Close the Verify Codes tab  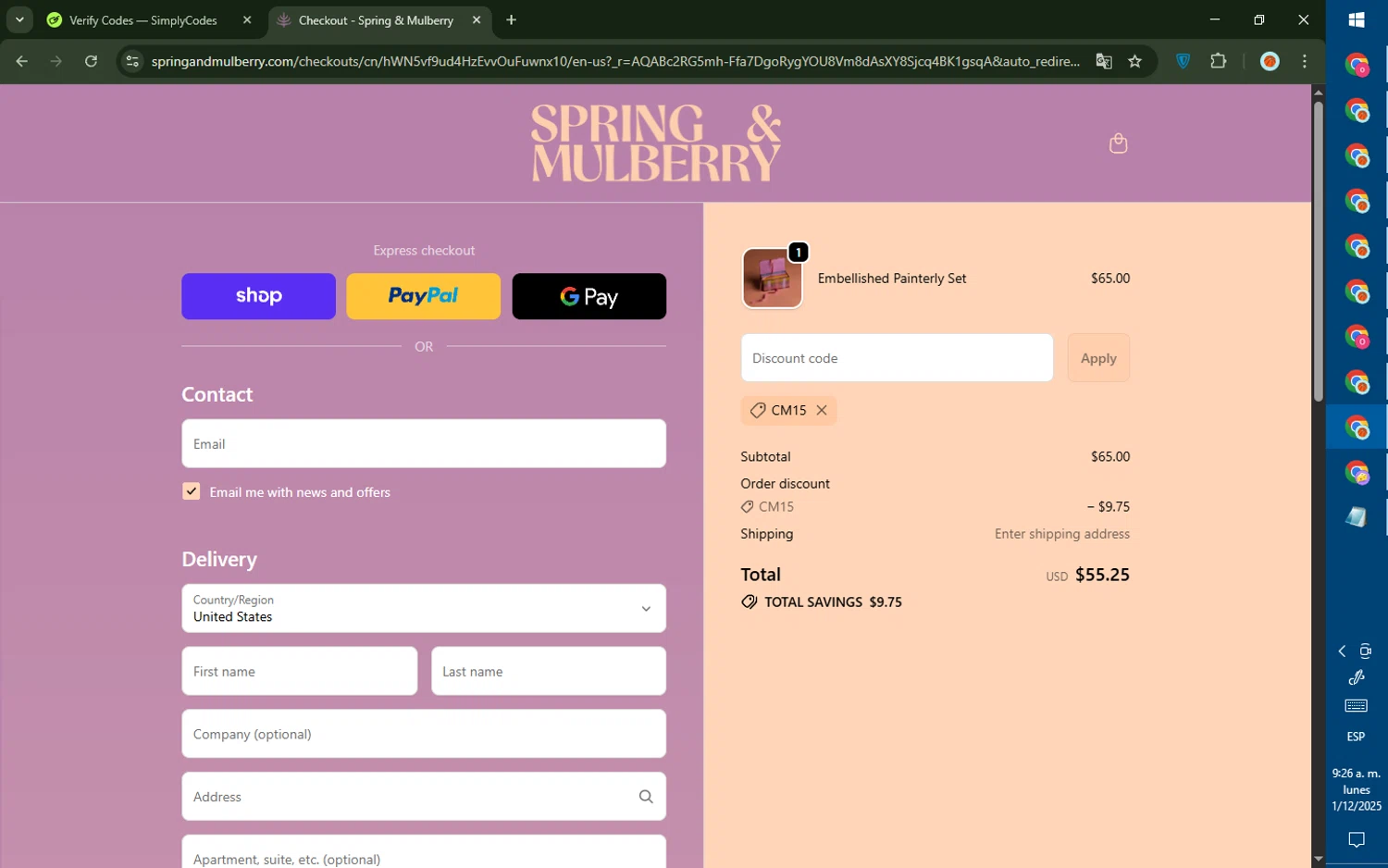point(246,19)
